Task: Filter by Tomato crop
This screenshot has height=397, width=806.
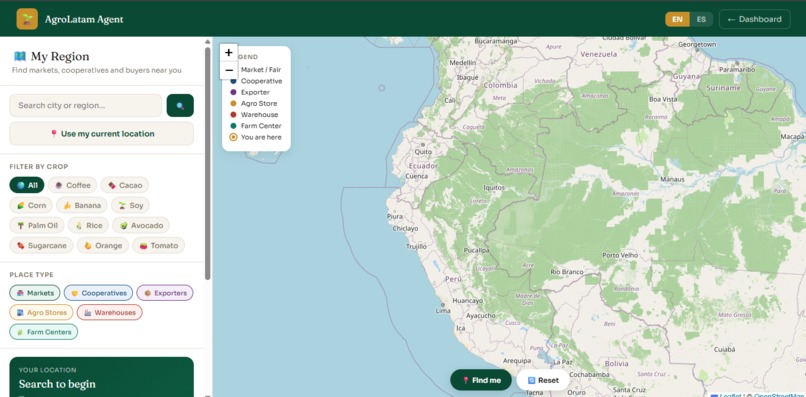Action: (158, 245)
